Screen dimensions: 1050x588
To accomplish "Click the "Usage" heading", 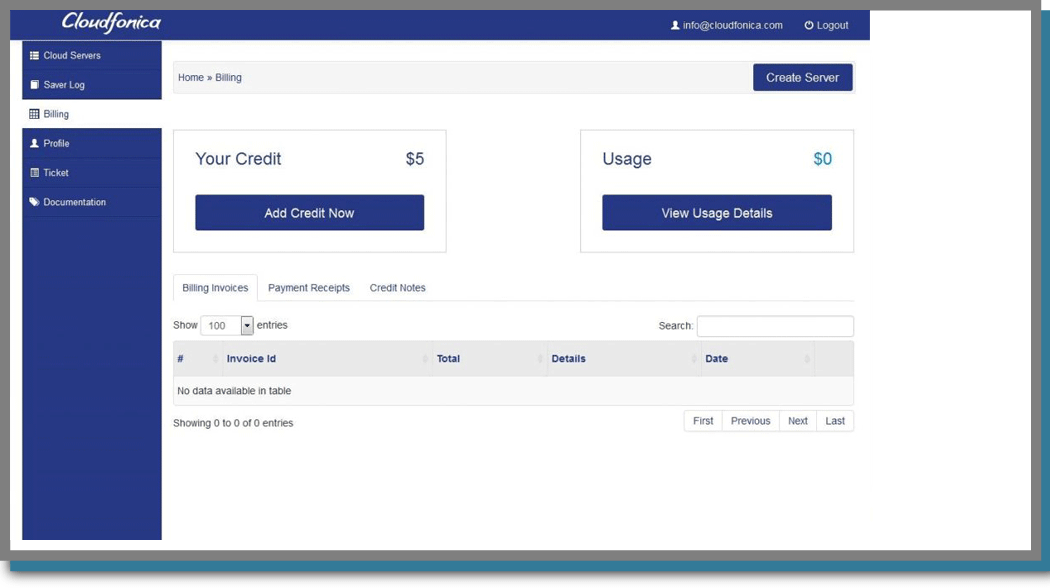I will click(627, 159).
